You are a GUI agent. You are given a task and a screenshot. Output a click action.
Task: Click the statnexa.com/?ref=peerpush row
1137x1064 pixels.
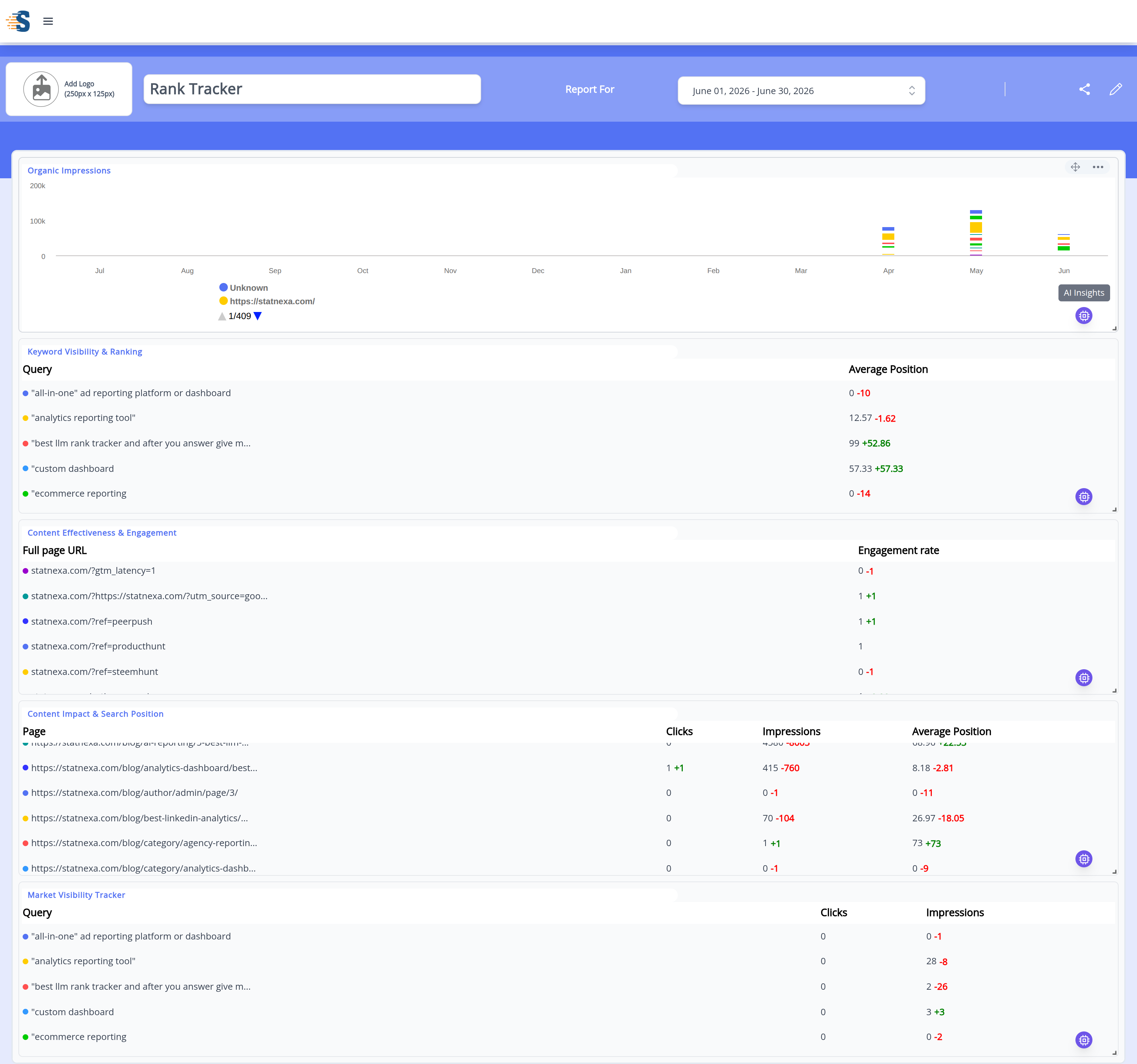(x=568, y=621)
